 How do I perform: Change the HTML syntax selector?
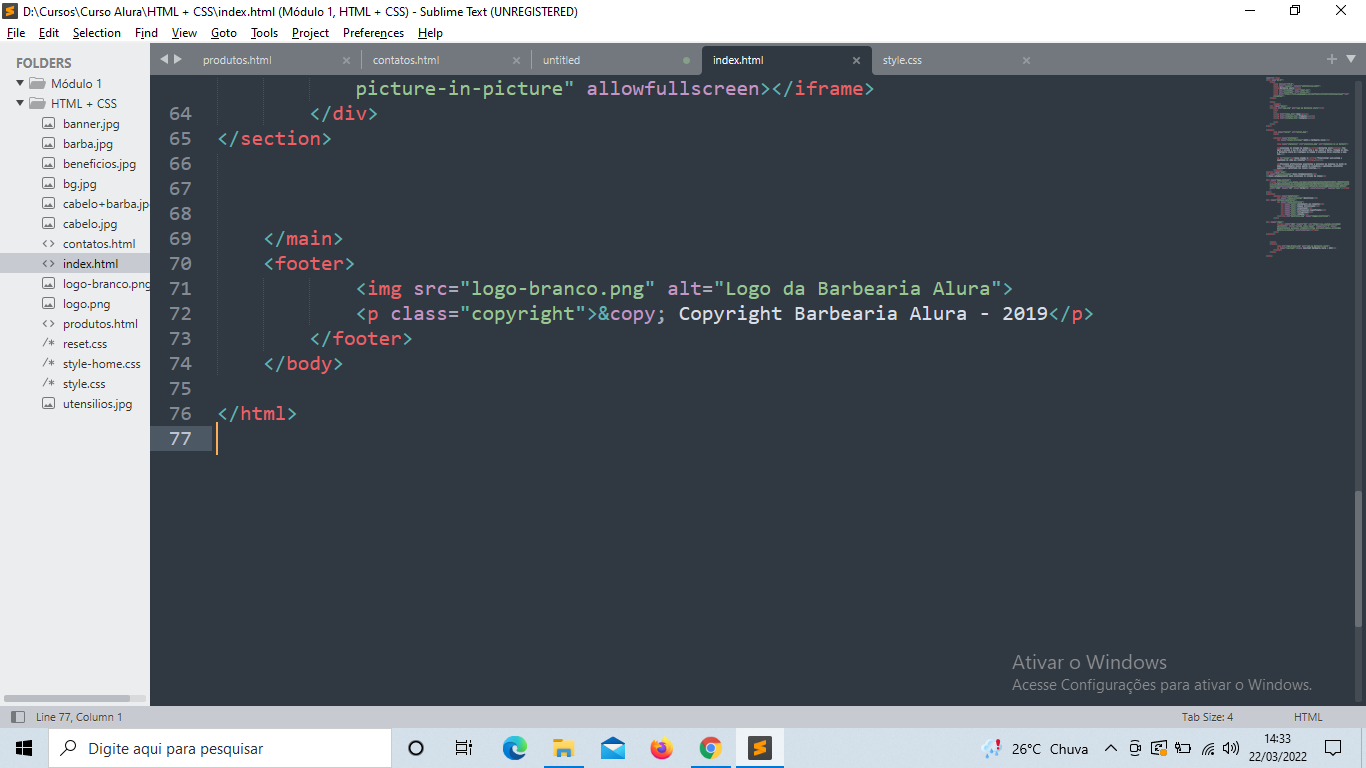pos(1308,717)
